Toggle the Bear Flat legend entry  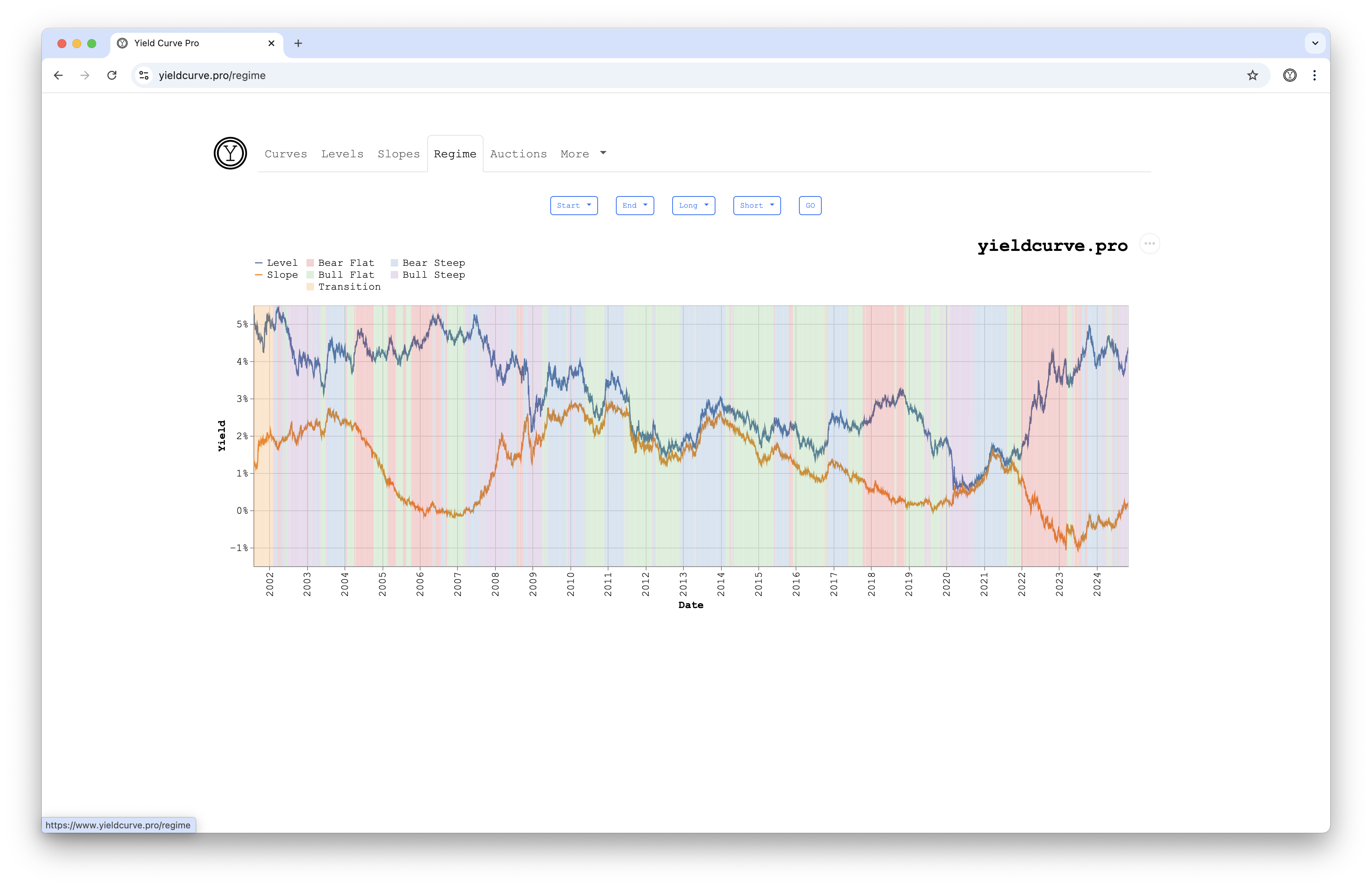coord(340,263)
